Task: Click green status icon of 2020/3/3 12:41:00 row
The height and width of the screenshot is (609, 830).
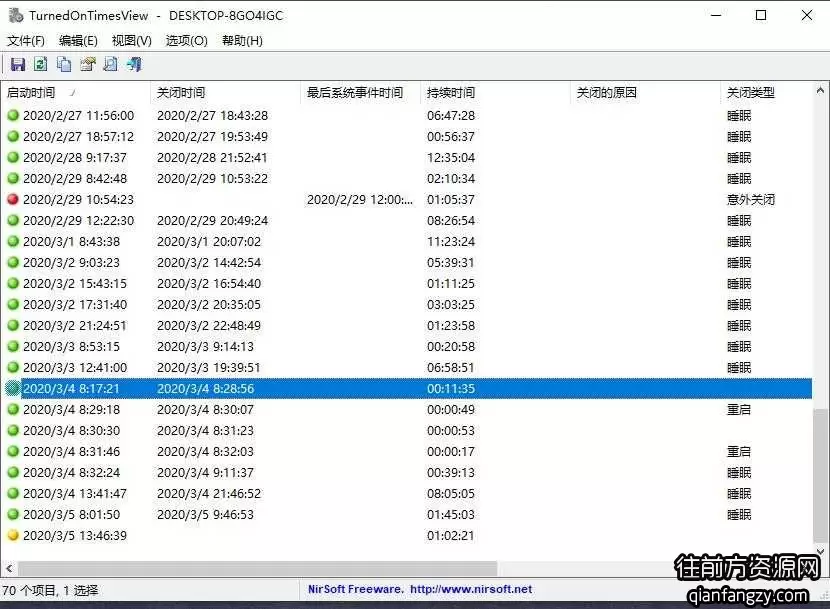Action: tap(13, 367)
